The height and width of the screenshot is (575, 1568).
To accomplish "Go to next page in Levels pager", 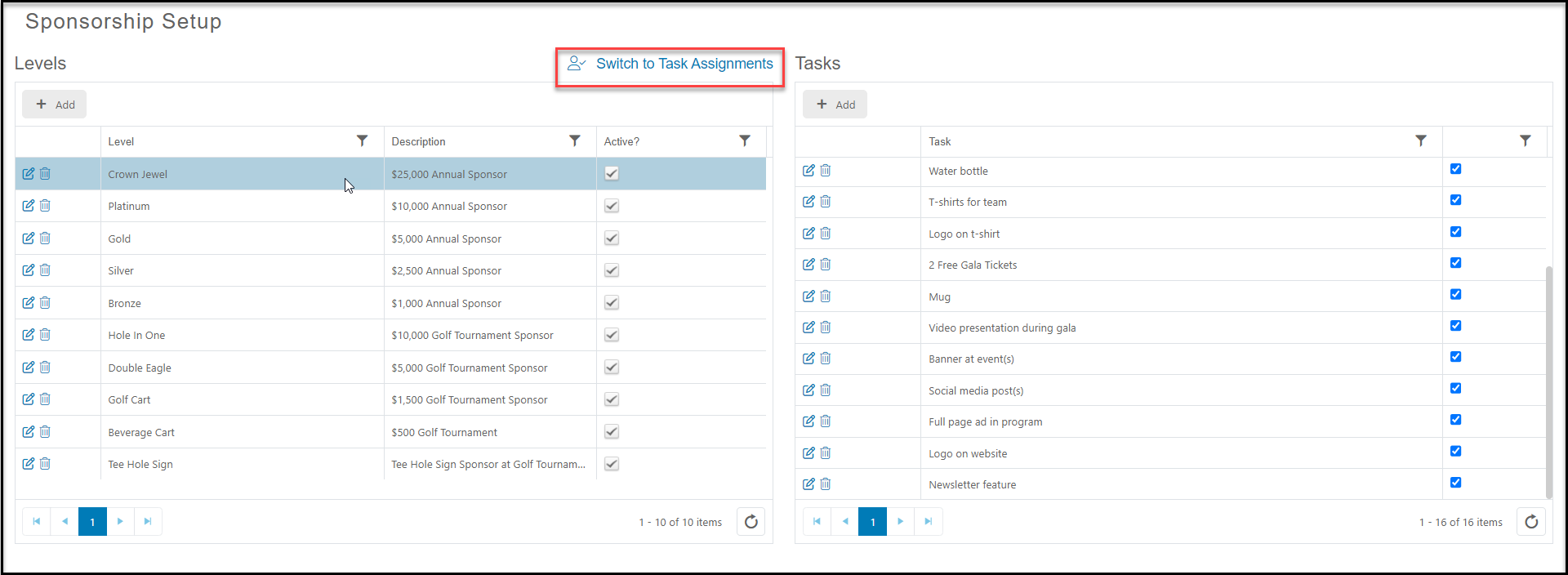I will point(120,521).
